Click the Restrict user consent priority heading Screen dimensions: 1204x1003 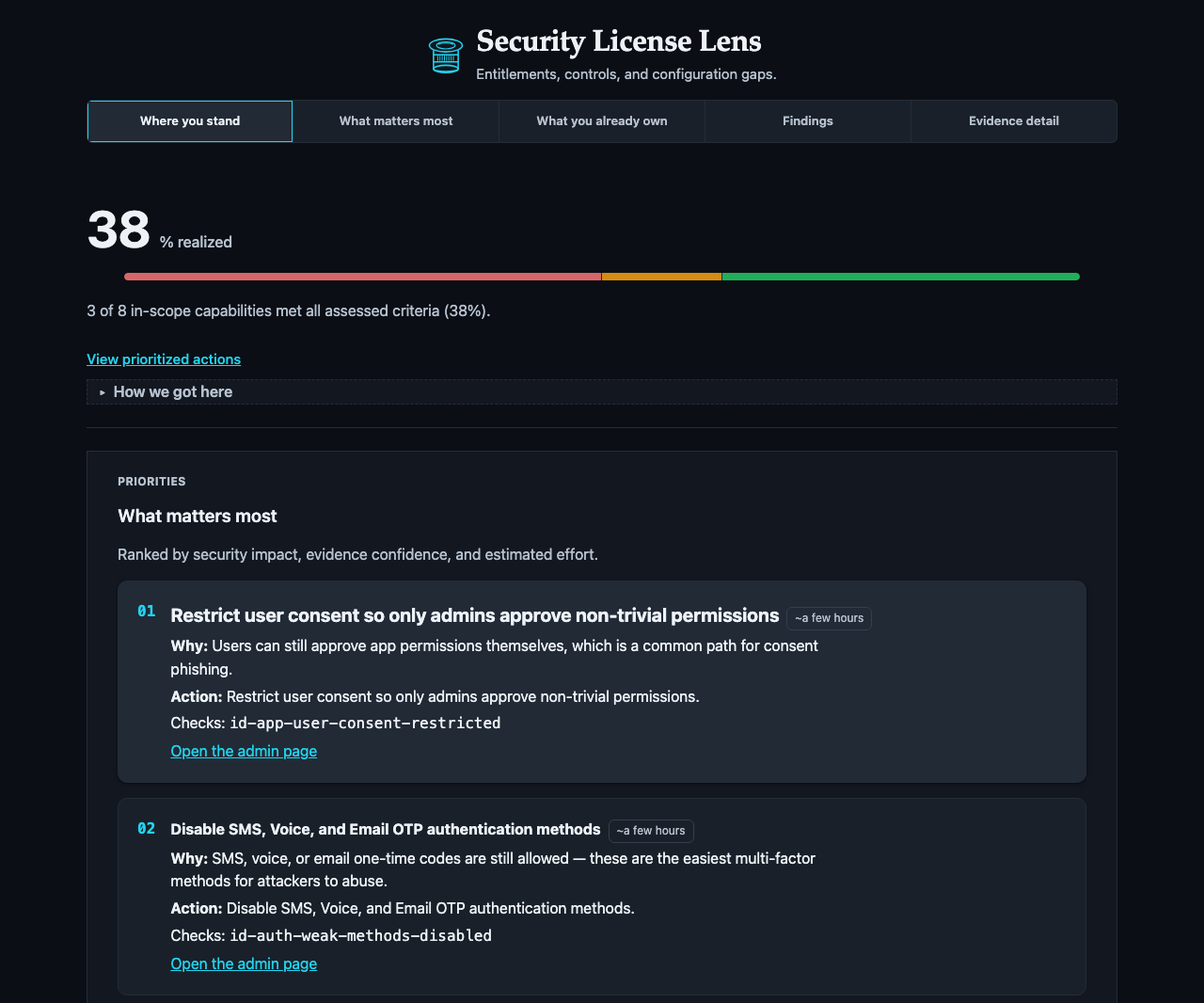coord(475,615)
